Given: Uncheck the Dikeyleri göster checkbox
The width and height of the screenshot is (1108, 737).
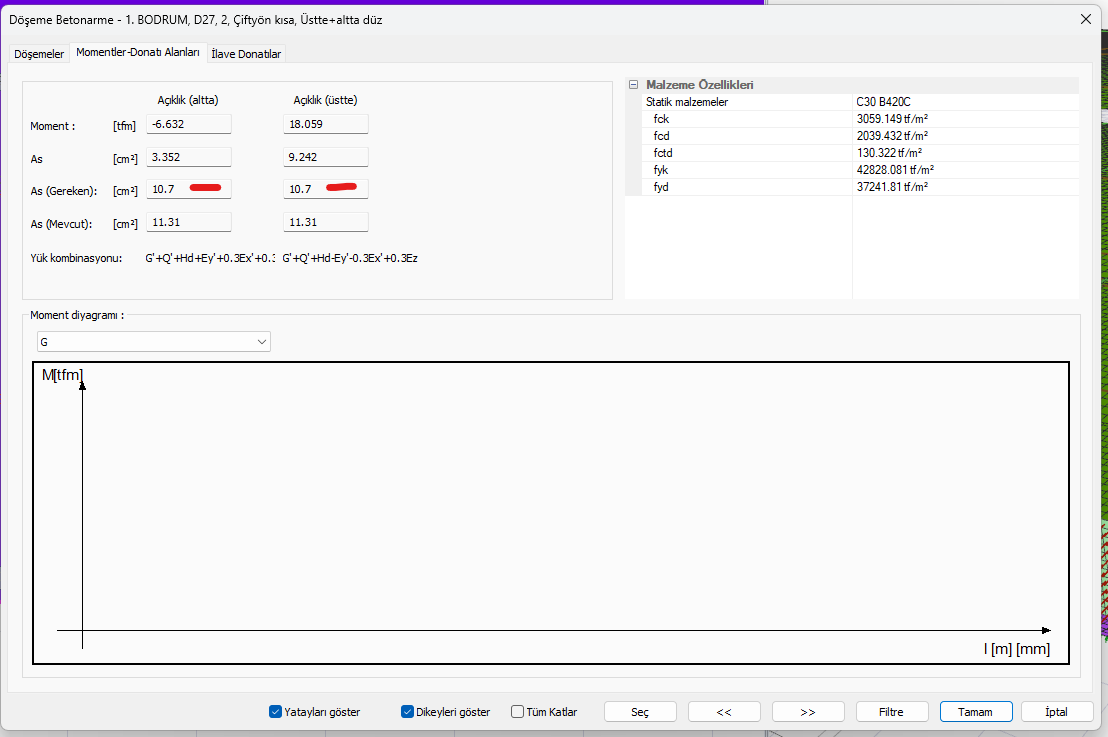Looking at the screenshot, I should [407, 712].
